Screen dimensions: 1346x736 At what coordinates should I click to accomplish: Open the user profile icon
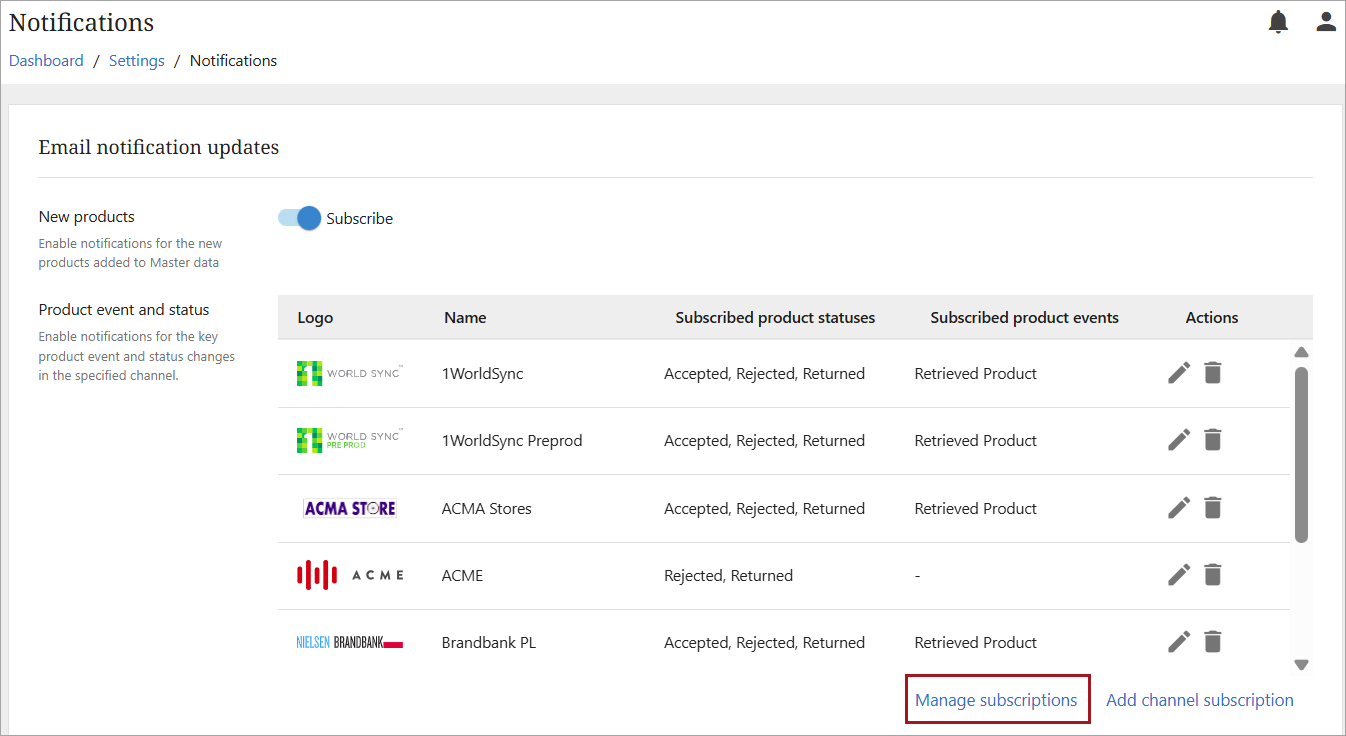coord(1326,22)
